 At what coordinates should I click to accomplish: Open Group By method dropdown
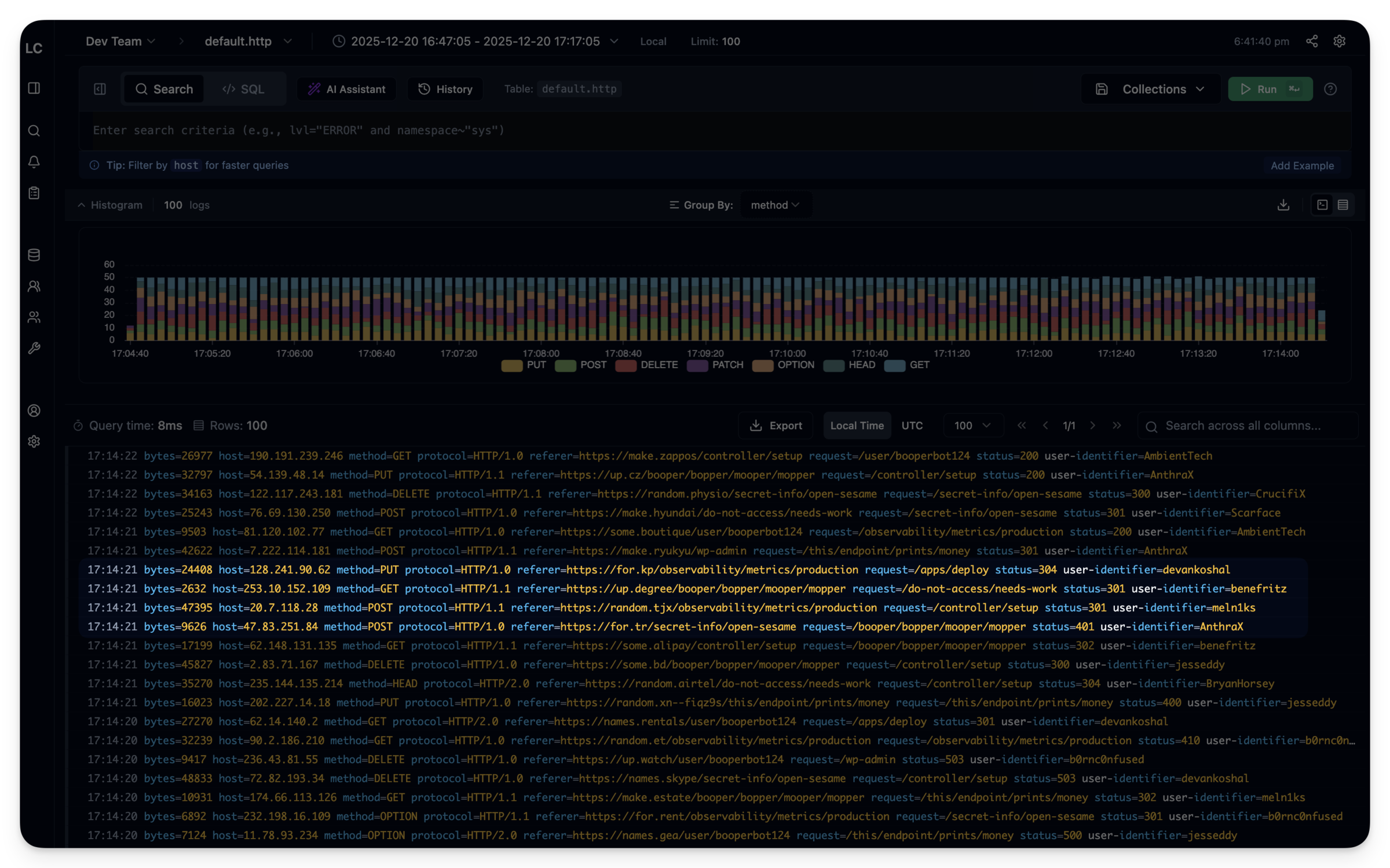point(775,205)
